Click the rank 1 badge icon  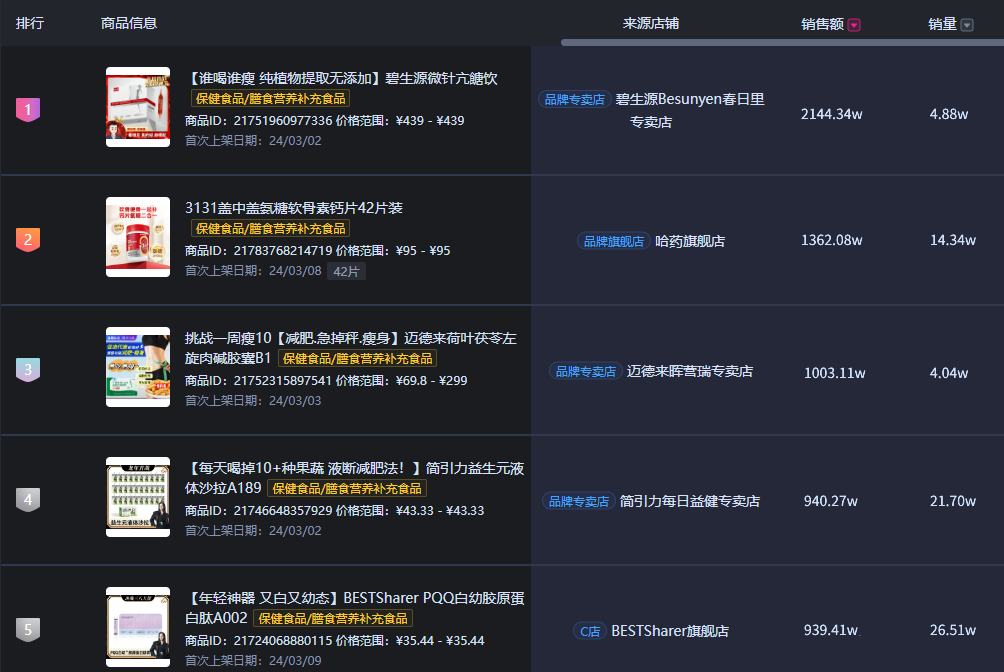coord(28,110)
